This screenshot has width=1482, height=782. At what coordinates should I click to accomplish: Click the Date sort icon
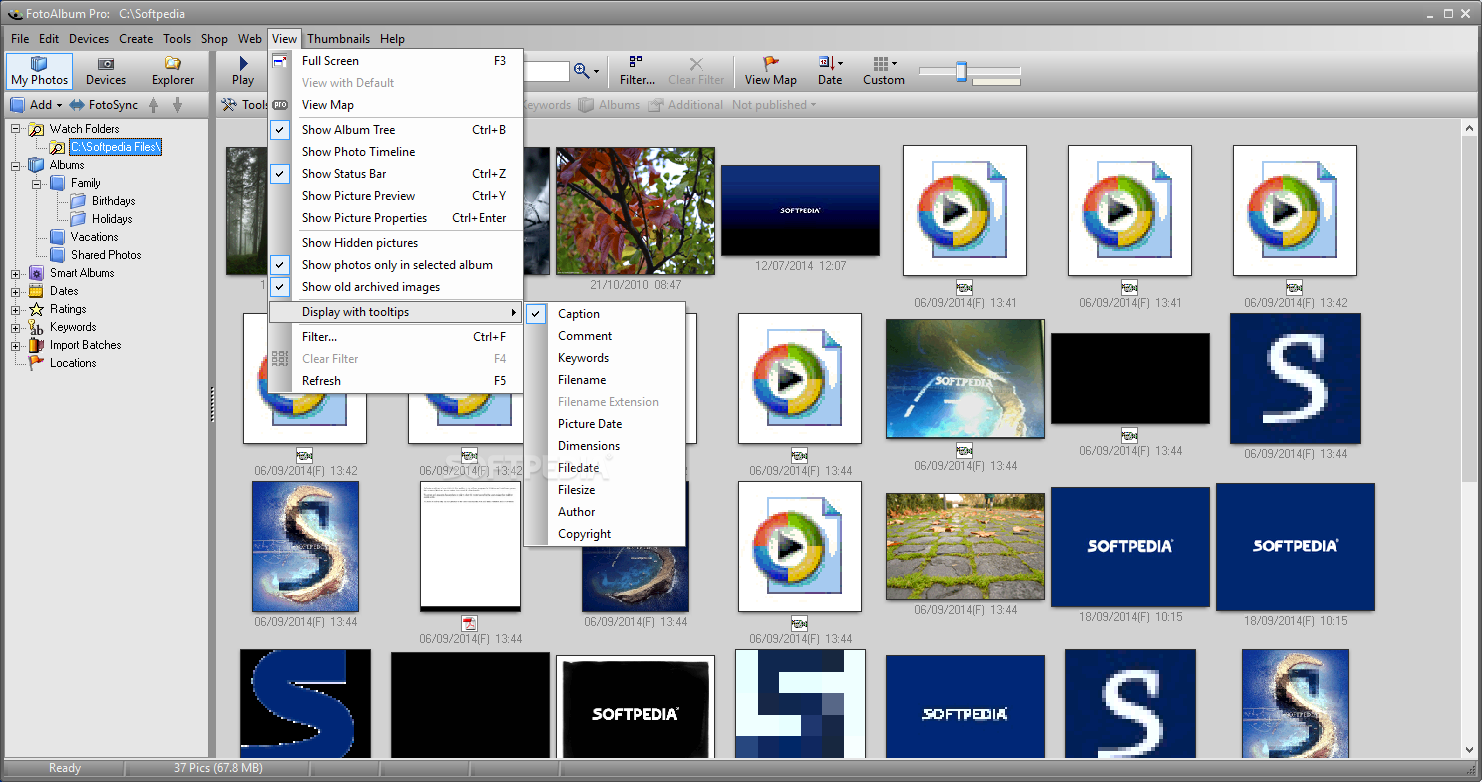coord(826,63)
